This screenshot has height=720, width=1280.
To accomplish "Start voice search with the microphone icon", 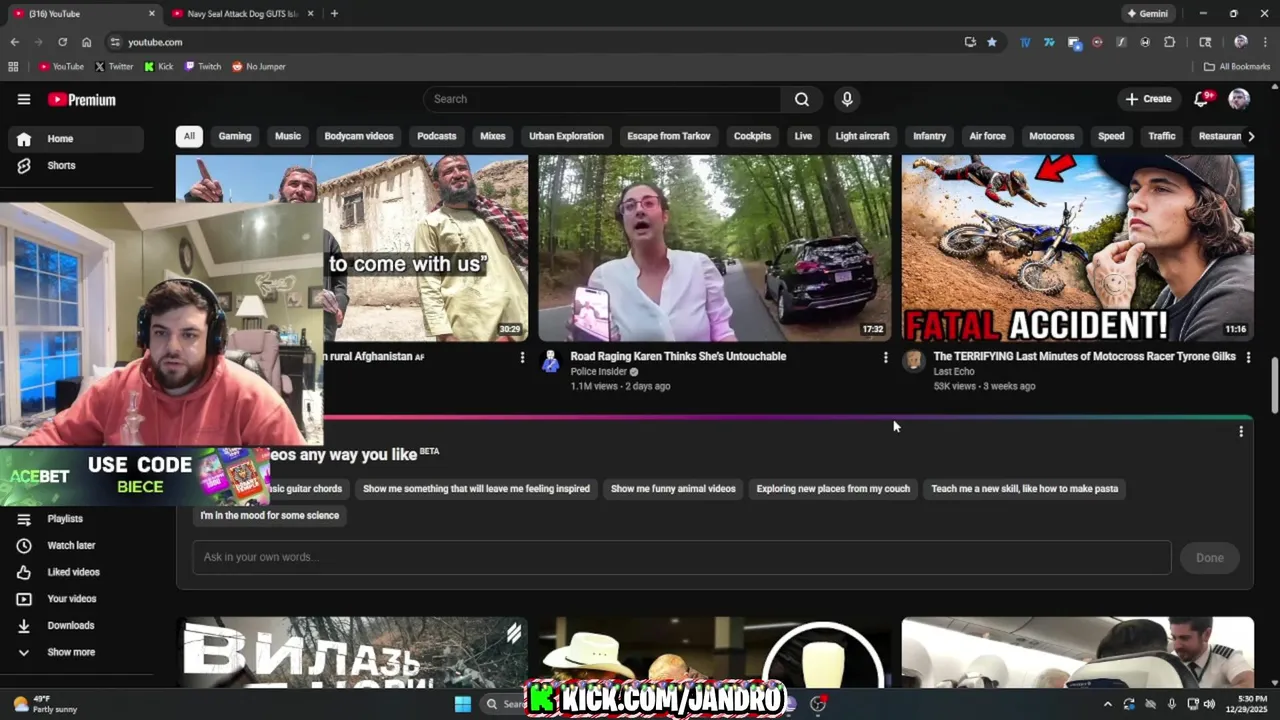I will coord(847,99).
